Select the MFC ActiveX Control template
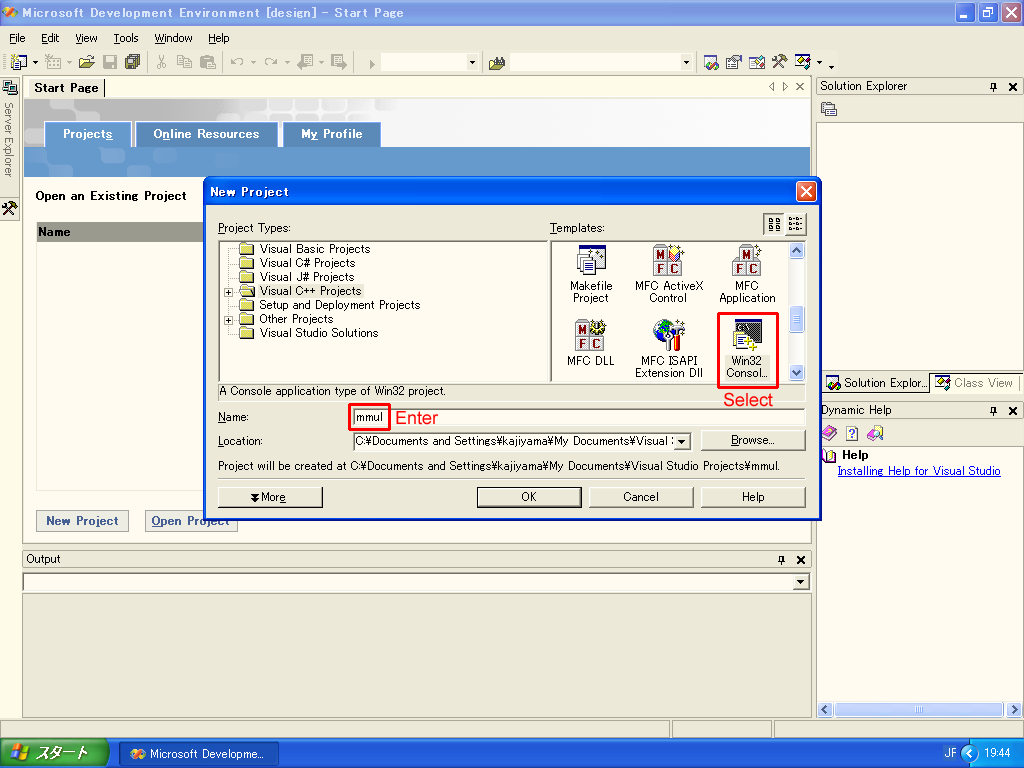This screenshot has width=1024, height=768. point(669,275)
